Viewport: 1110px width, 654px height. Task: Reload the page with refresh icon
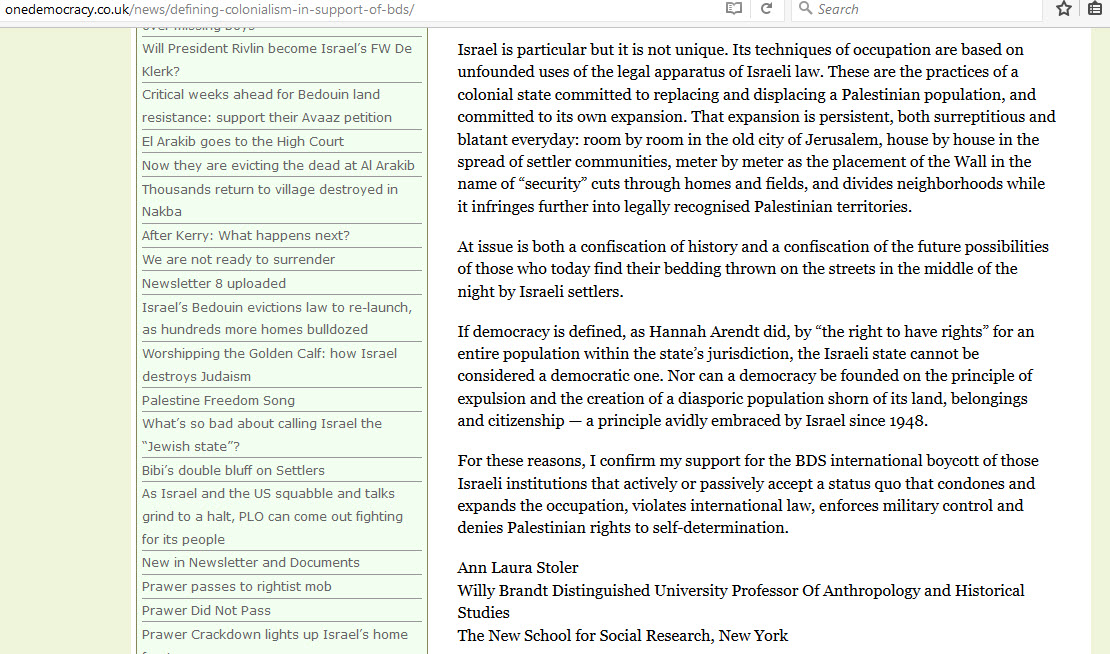[x=767, y=9]
